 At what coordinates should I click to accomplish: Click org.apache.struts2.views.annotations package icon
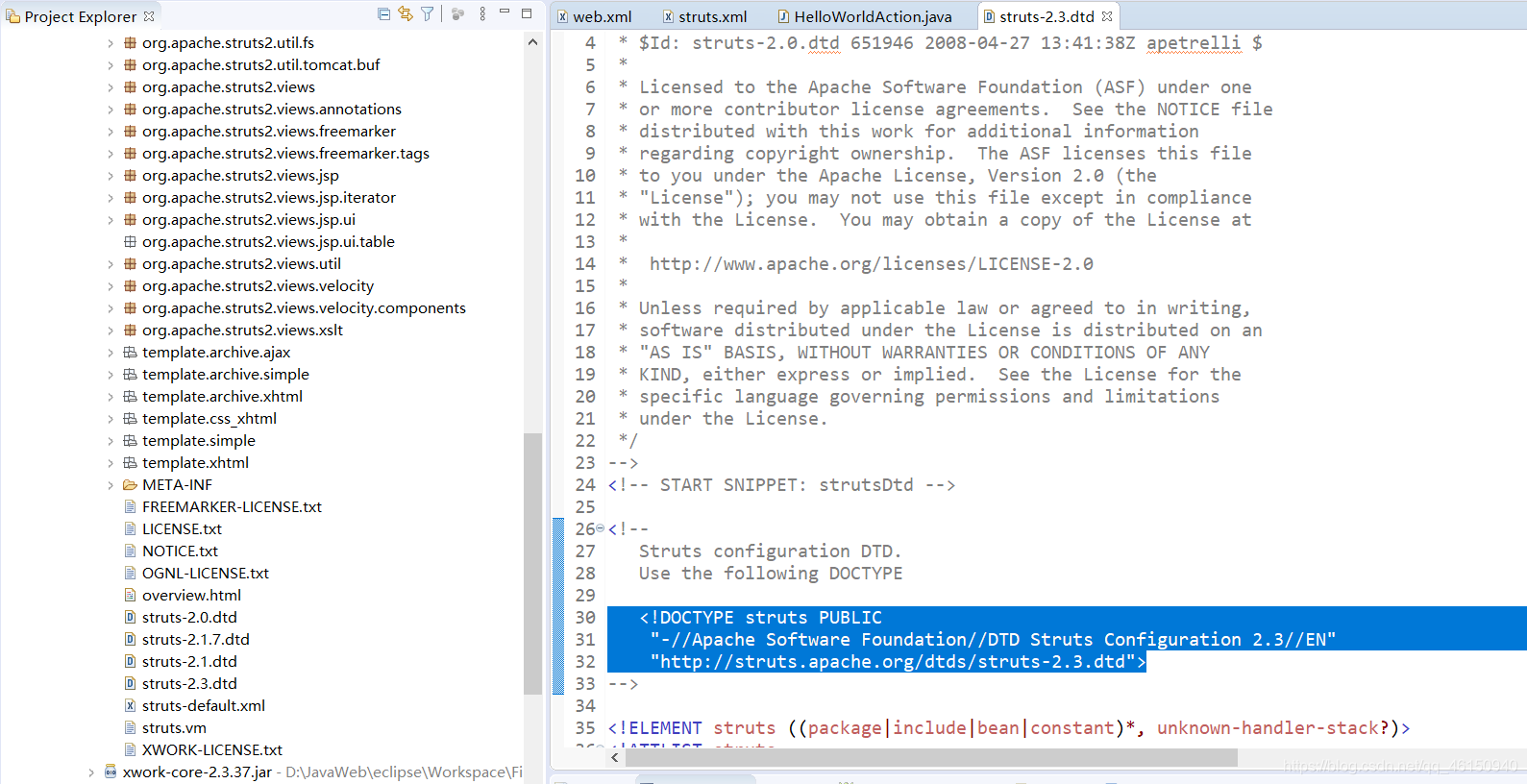point(130,109)
